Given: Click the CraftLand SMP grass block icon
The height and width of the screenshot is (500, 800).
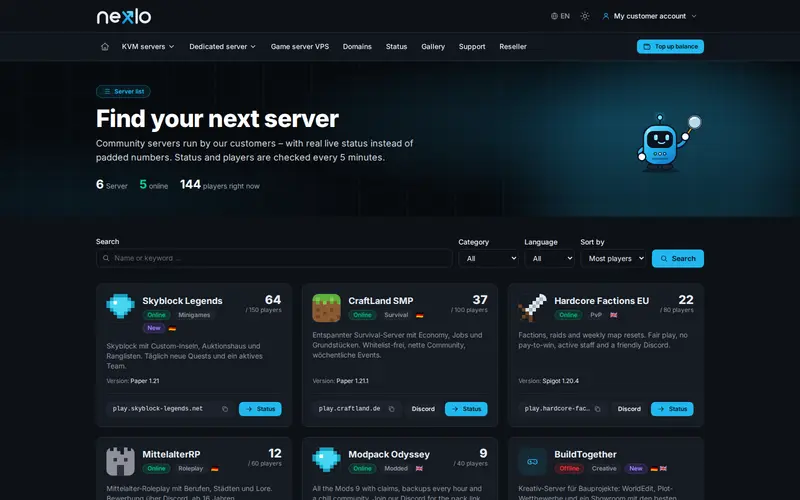Looking at the screenshot, I should tap(327, 308).
